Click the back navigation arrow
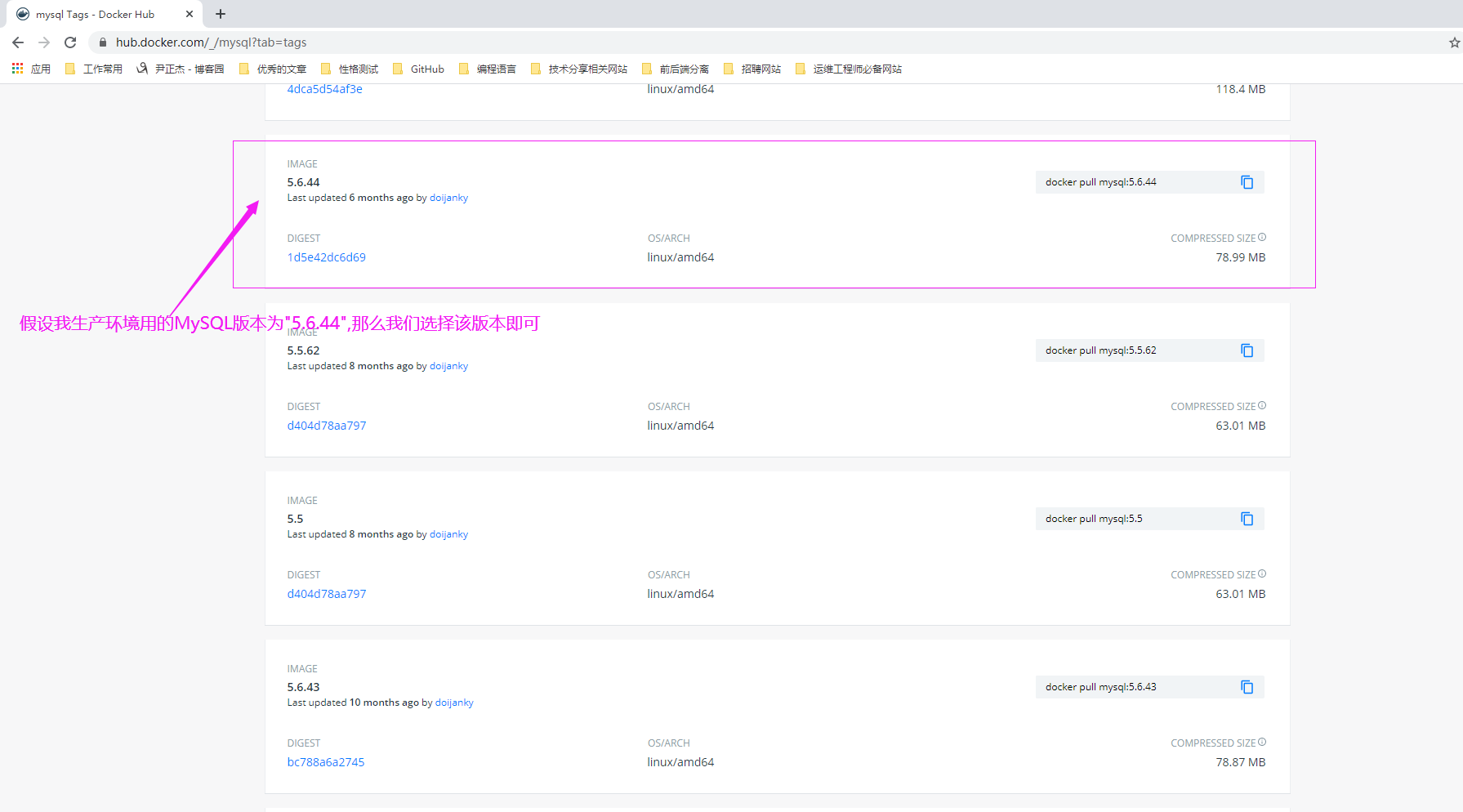 [17, 42]
